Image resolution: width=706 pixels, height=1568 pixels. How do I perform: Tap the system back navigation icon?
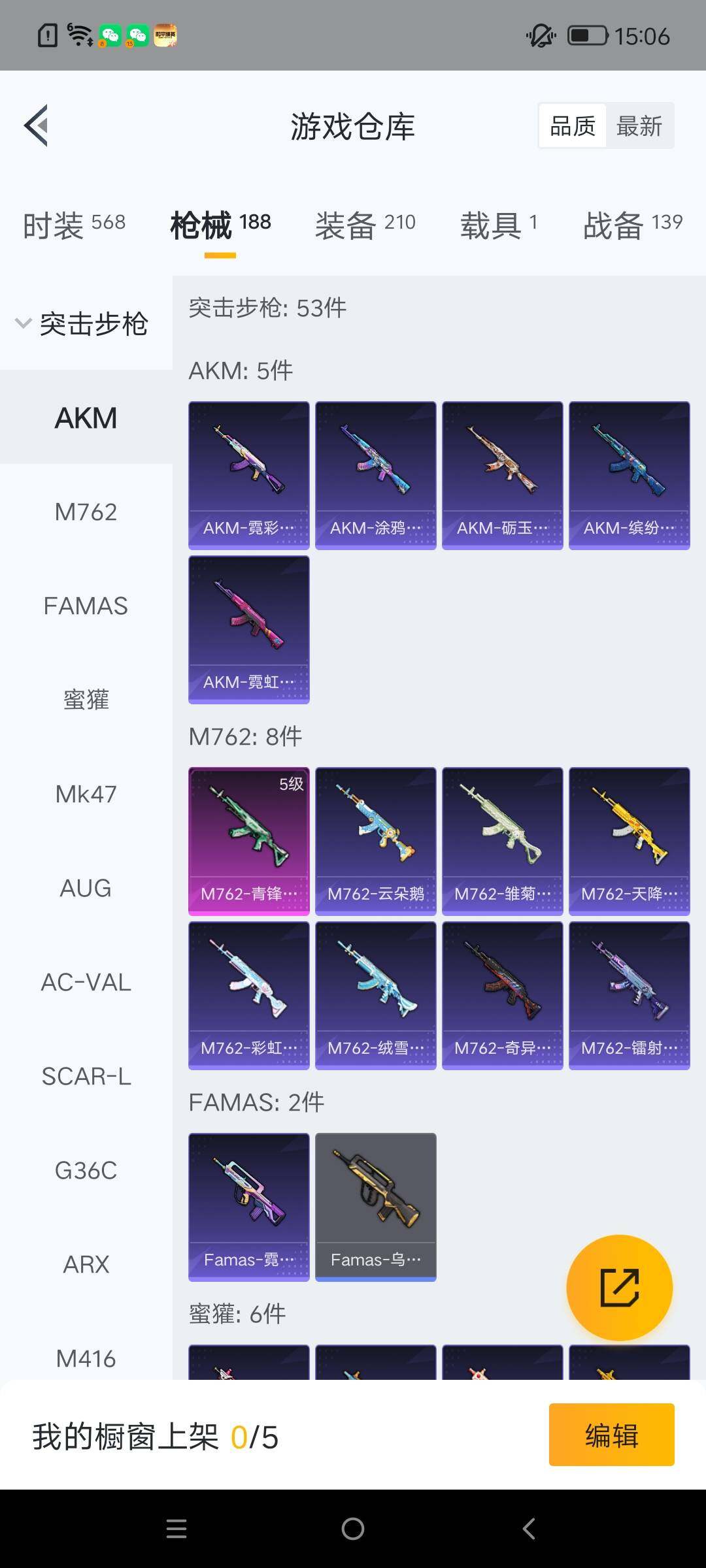(529, 1529)
